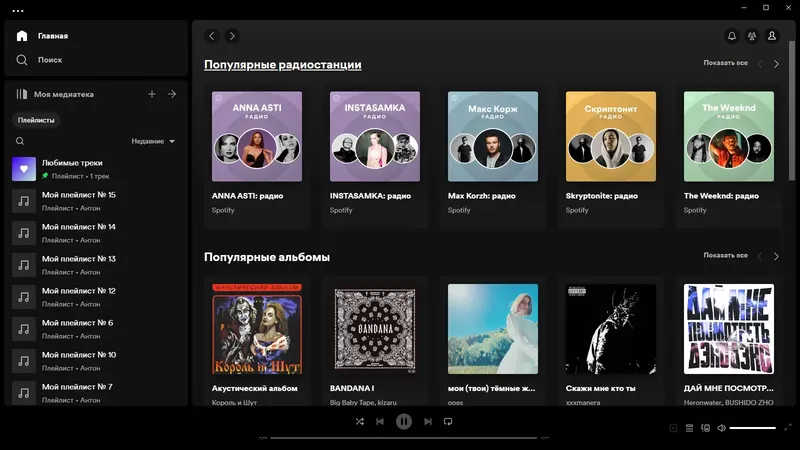
Task: Open user profile icon
Action: pyautogui.click(x=772, y=36)
